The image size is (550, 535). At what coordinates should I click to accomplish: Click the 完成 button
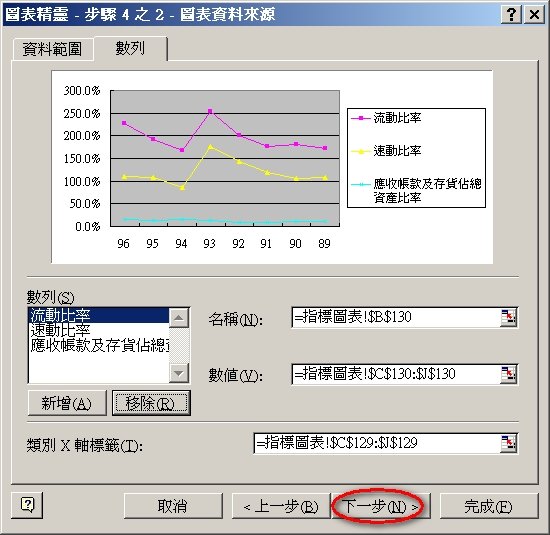489,506
